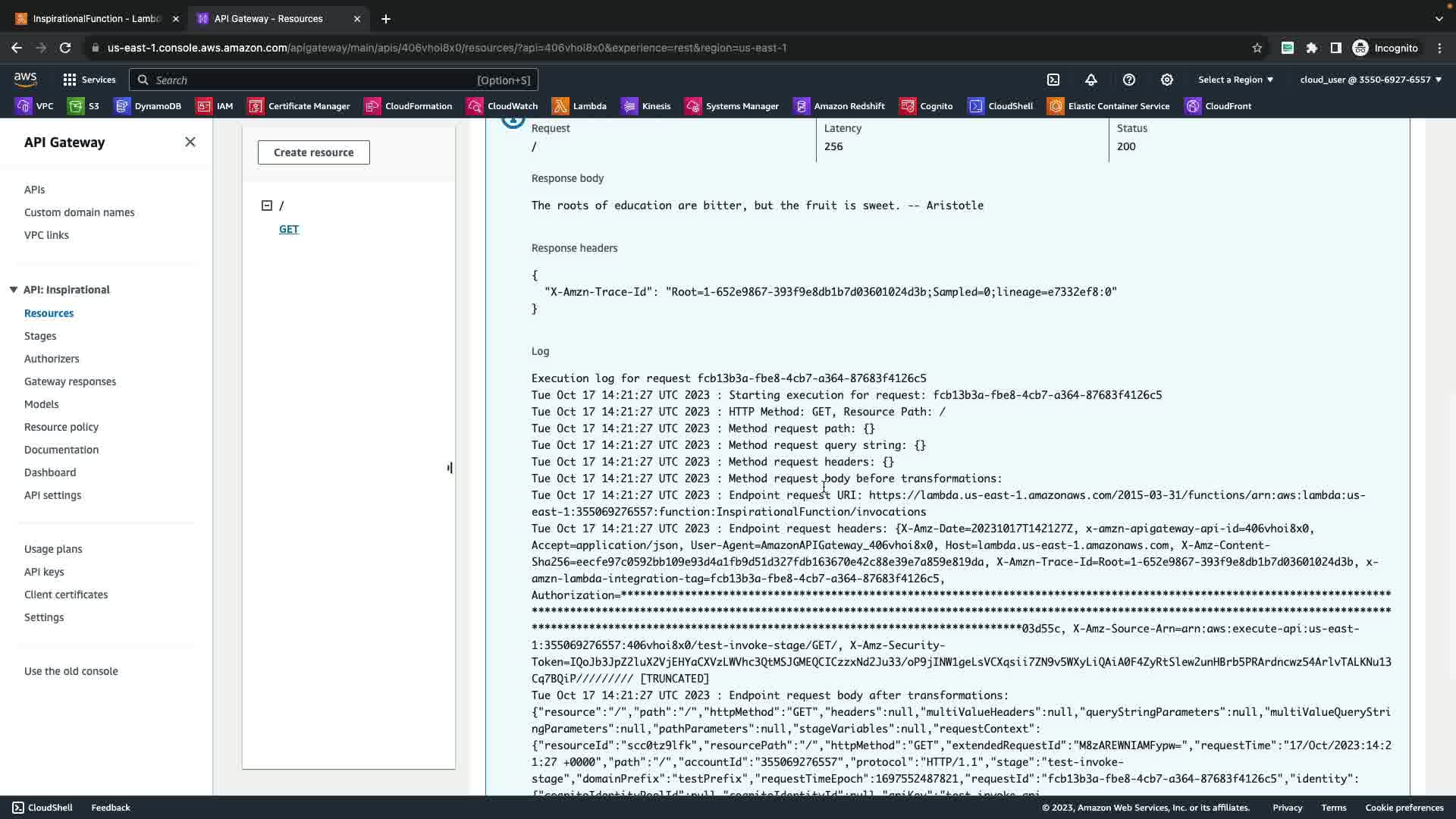The width and height of the screenshot is (1456, 819).
Task: Click the Create resource button
Action: (313, 152)
